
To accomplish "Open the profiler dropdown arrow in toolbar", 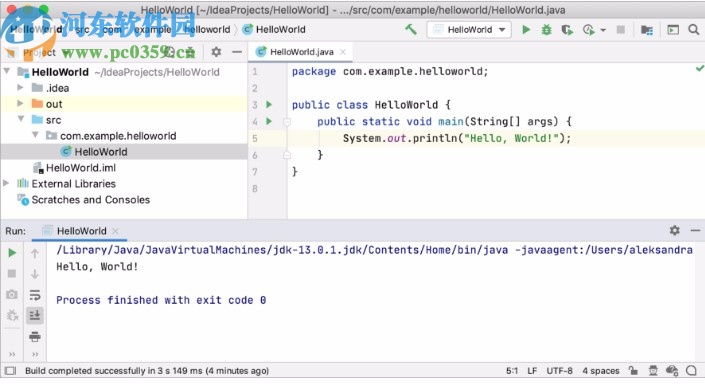I will 603,30.
